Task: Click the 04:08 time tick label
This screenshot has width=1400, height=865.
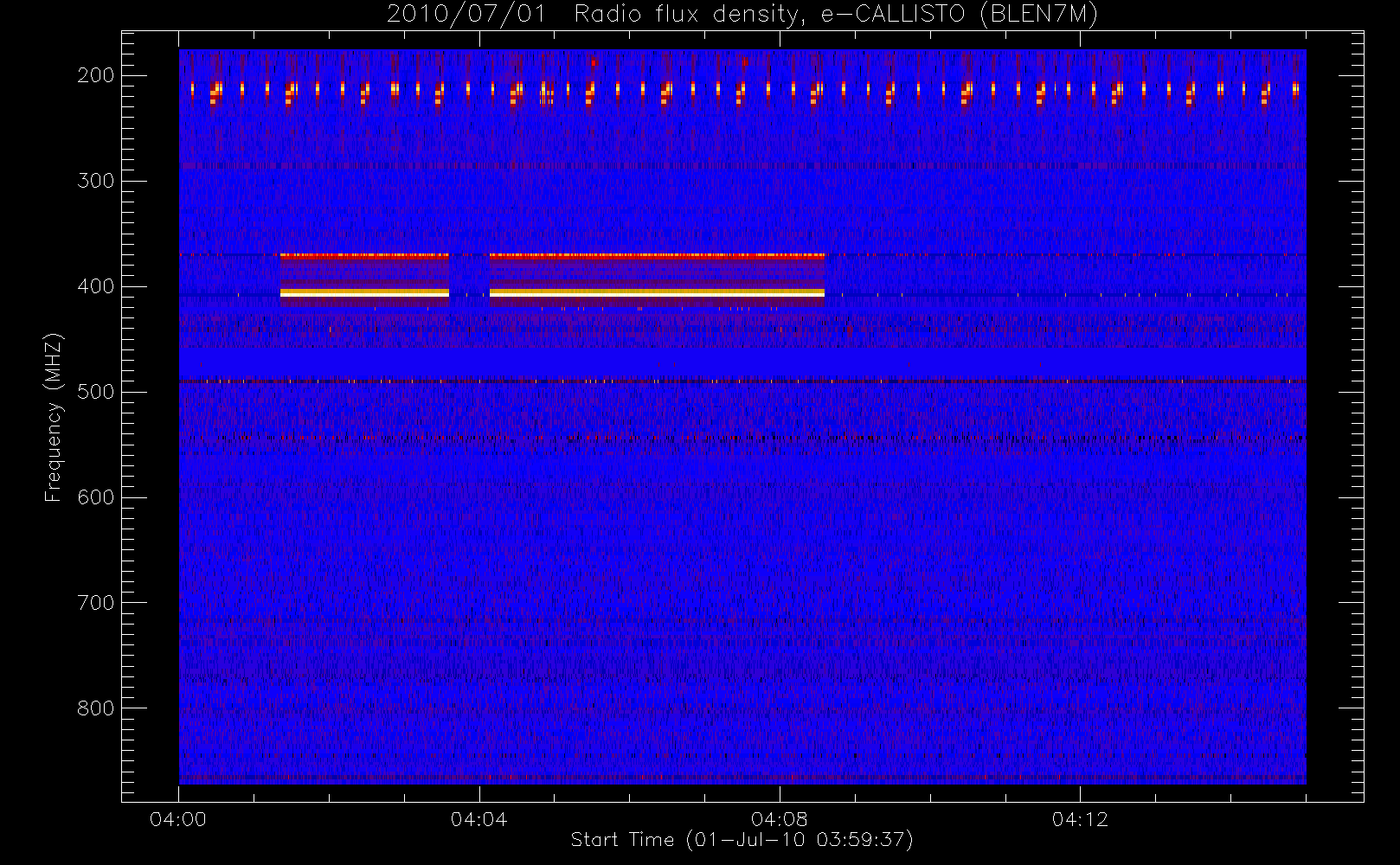Action: (780, 819)
